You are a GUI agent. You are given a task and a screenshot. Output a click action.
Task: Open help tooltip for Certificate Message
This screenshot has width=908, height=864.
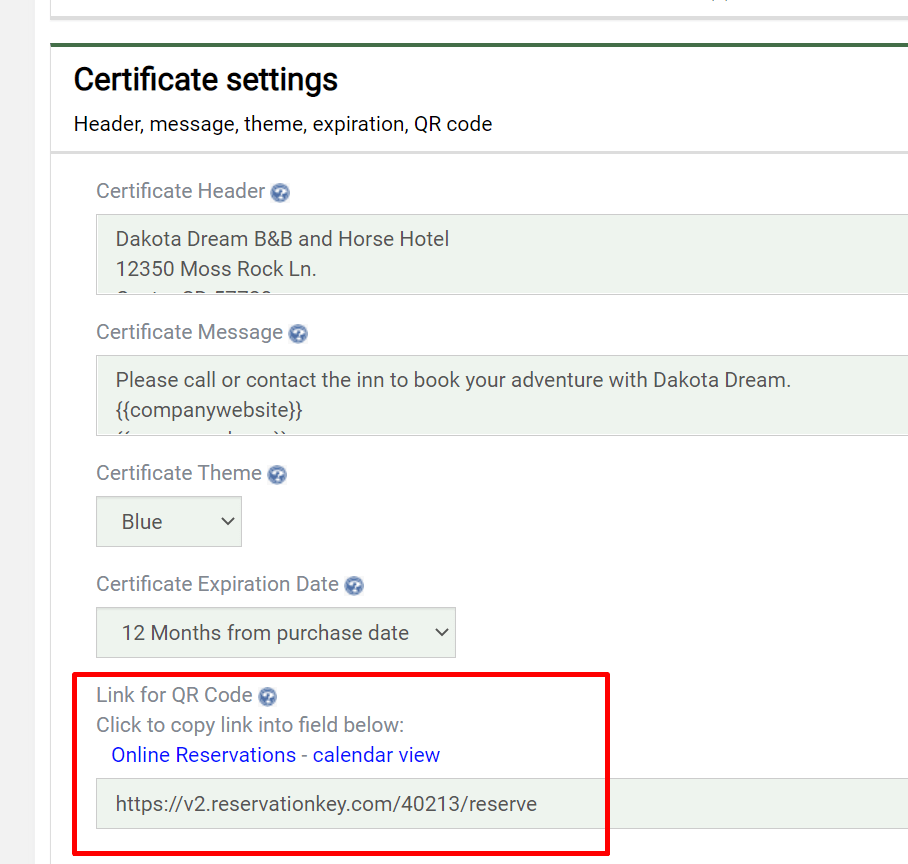click(297, 334)
